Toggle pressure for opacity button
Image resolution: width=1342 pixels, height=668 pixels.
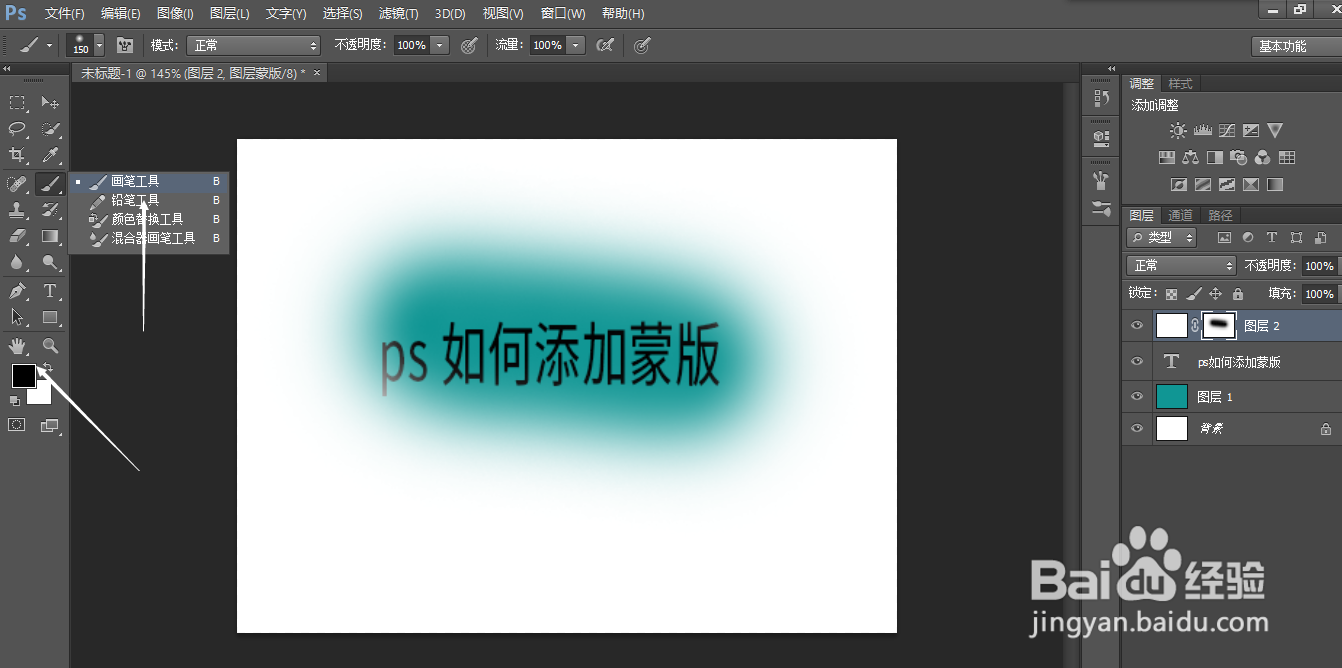tap(468, 45)
